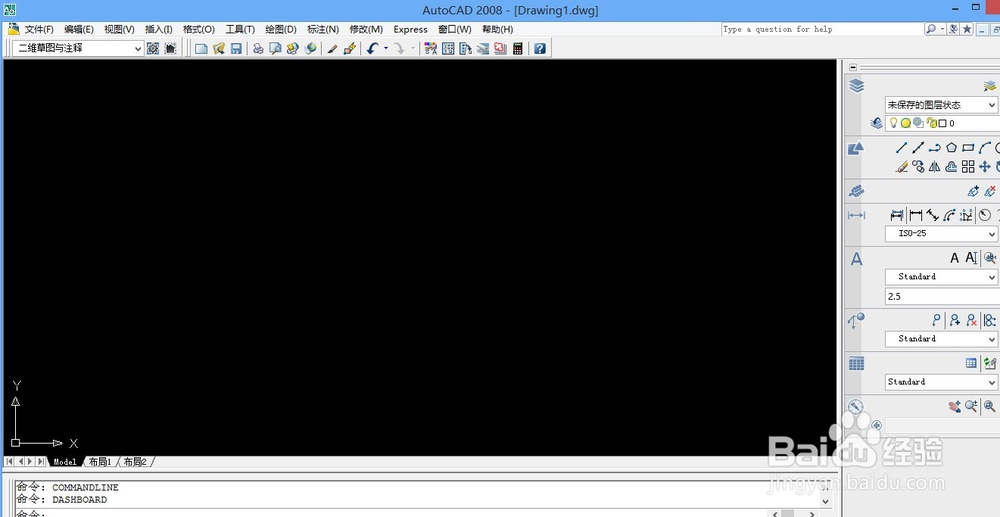Open the 视图(V) menu

click(x=119, y=29)
